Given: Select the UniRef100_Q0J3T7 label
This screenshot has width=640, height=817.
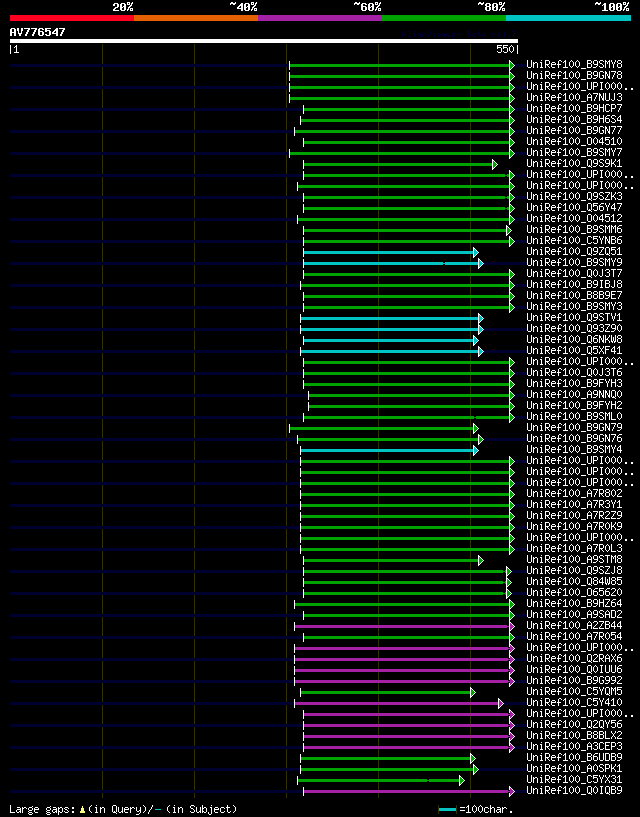Looking at the screenshot, I should click(574, 274).
